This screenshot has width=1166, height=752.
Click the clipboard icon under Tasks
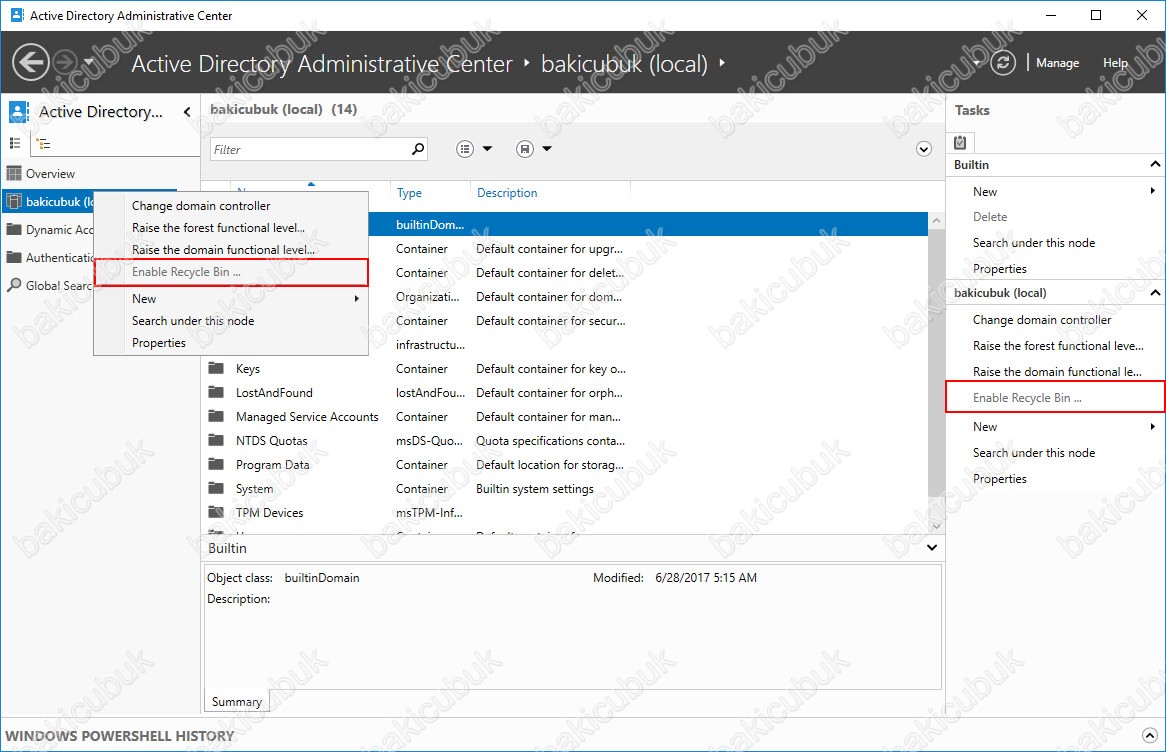[960, 142]
